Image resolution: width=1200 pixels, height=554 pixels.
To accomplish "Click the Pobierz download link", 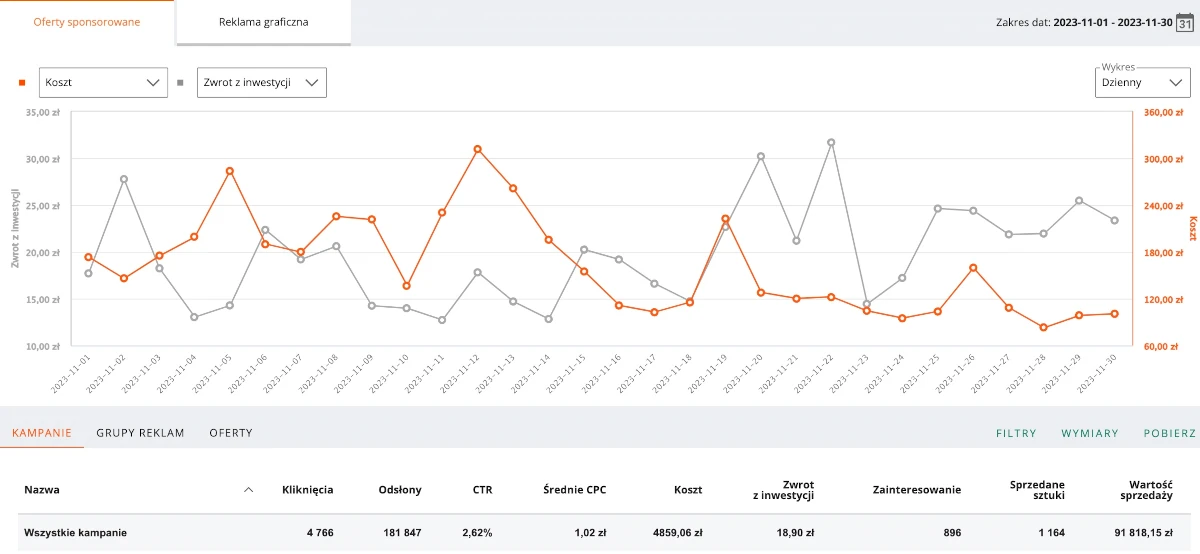I will [1170, 434].
